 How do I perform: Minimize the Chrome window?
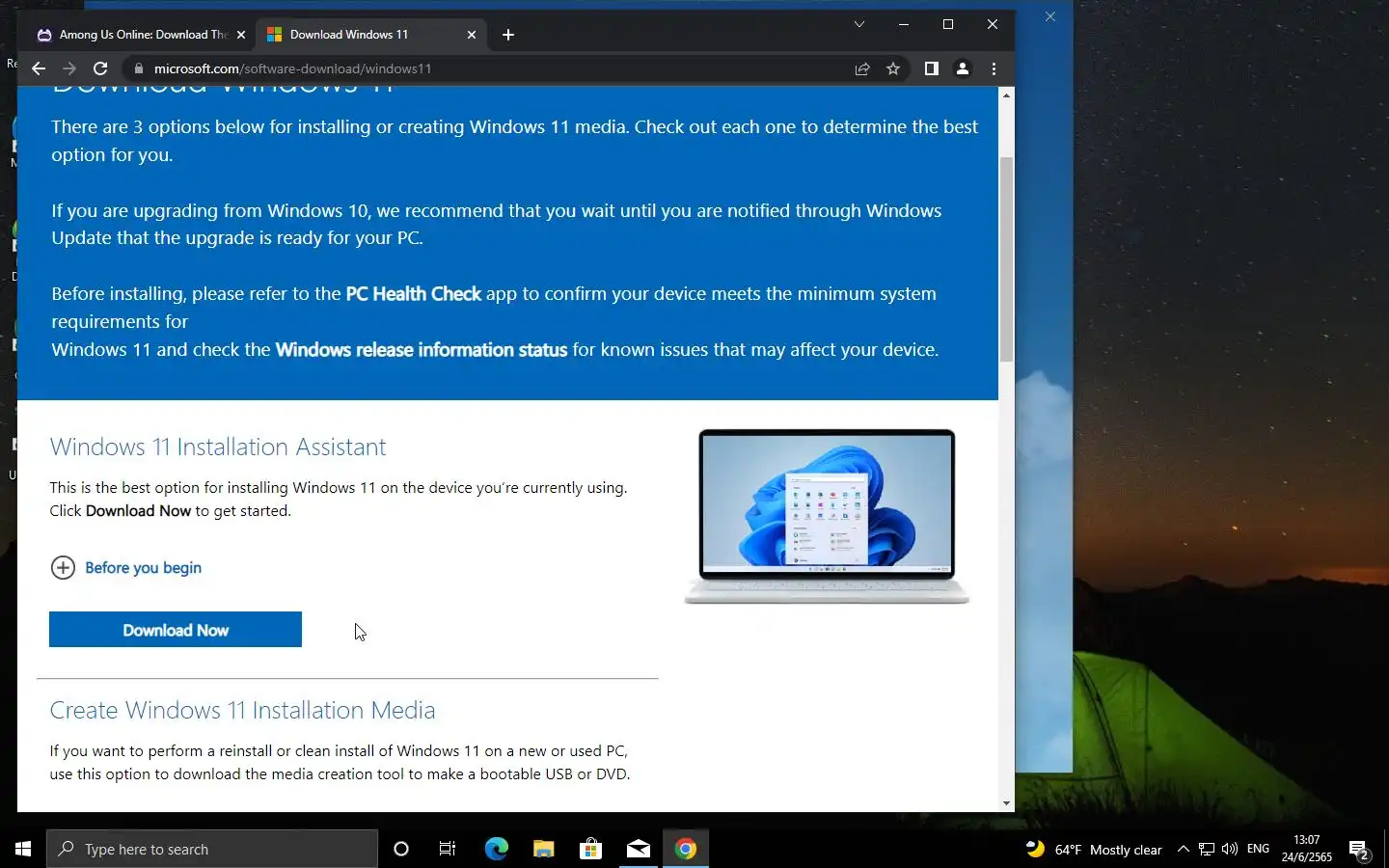[x=904, y=24]
